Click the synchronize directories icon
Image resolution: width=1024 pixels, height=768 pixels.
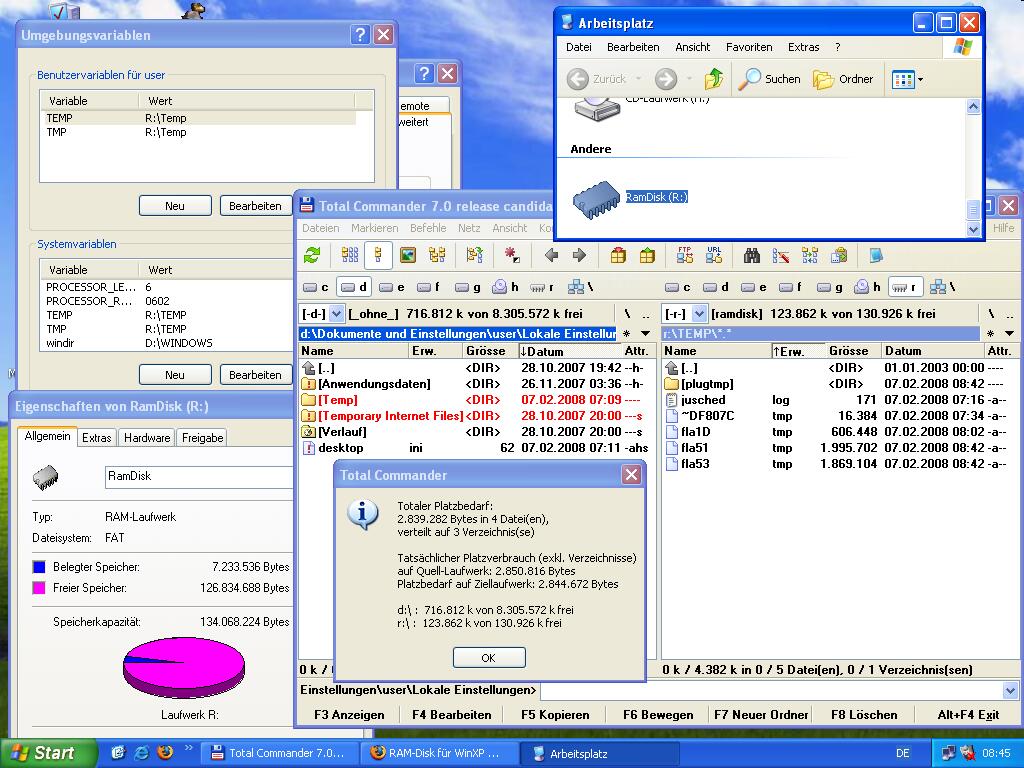pos(810,255)
